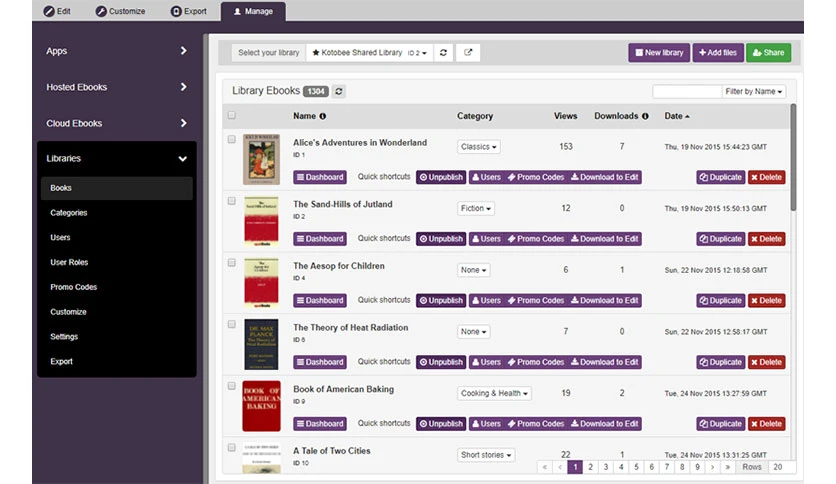This screenshot has width=836, height=484.
Task: Open the Cooking & Health category dropdown
Action: [x=494, y=393]
